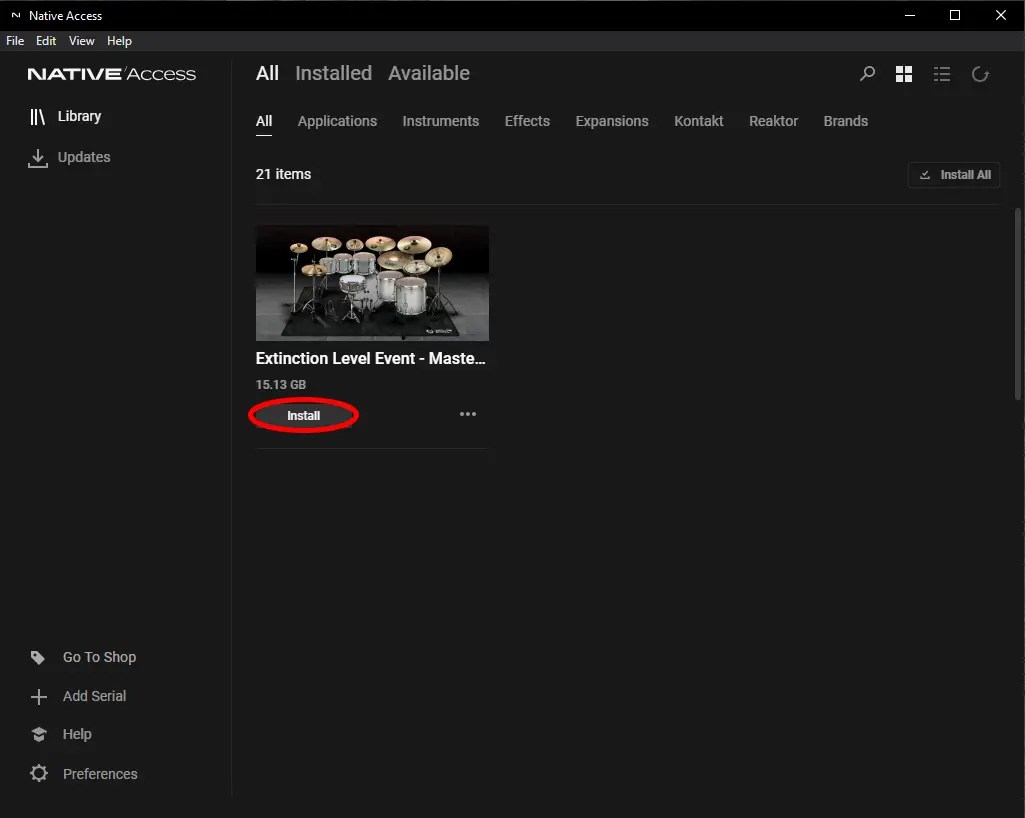Click the Extinction Level Event title
The image size is (1025, 818).
coord(370,358)
